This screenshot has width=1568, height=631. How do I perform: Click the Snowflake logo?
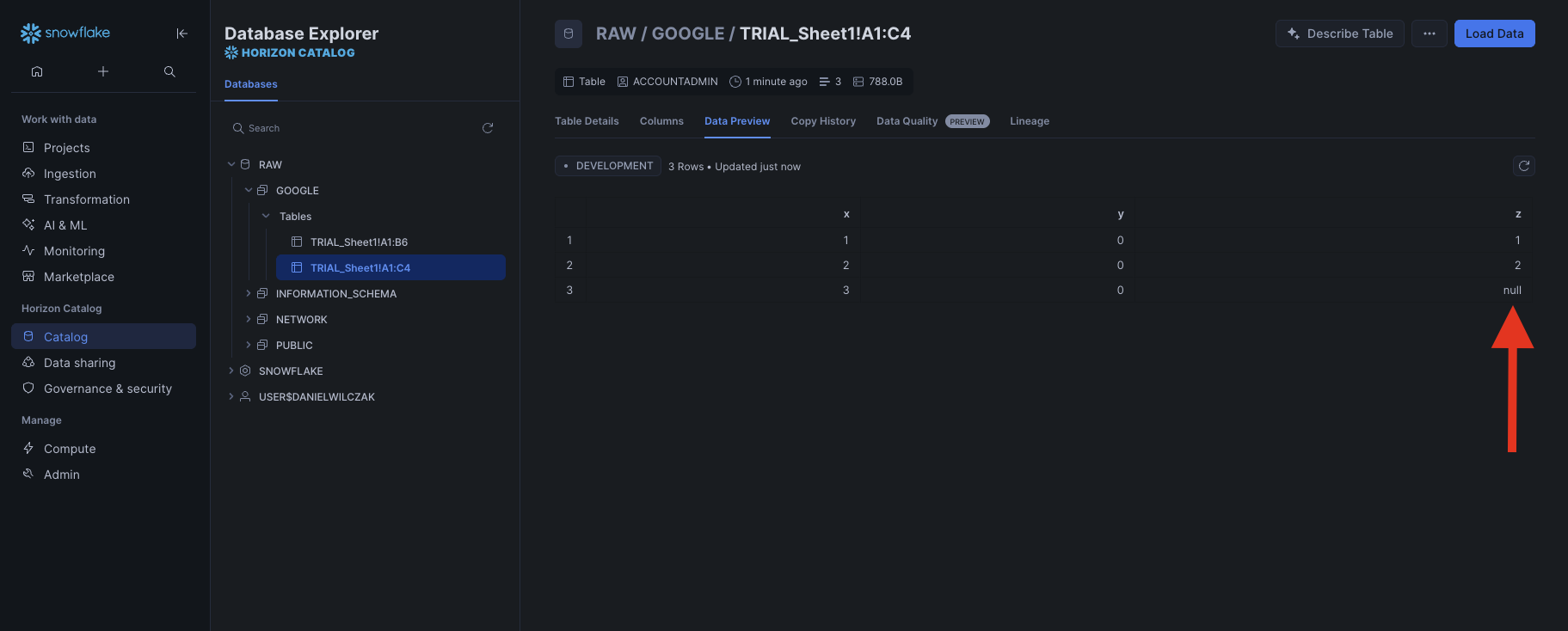point(65,33)
